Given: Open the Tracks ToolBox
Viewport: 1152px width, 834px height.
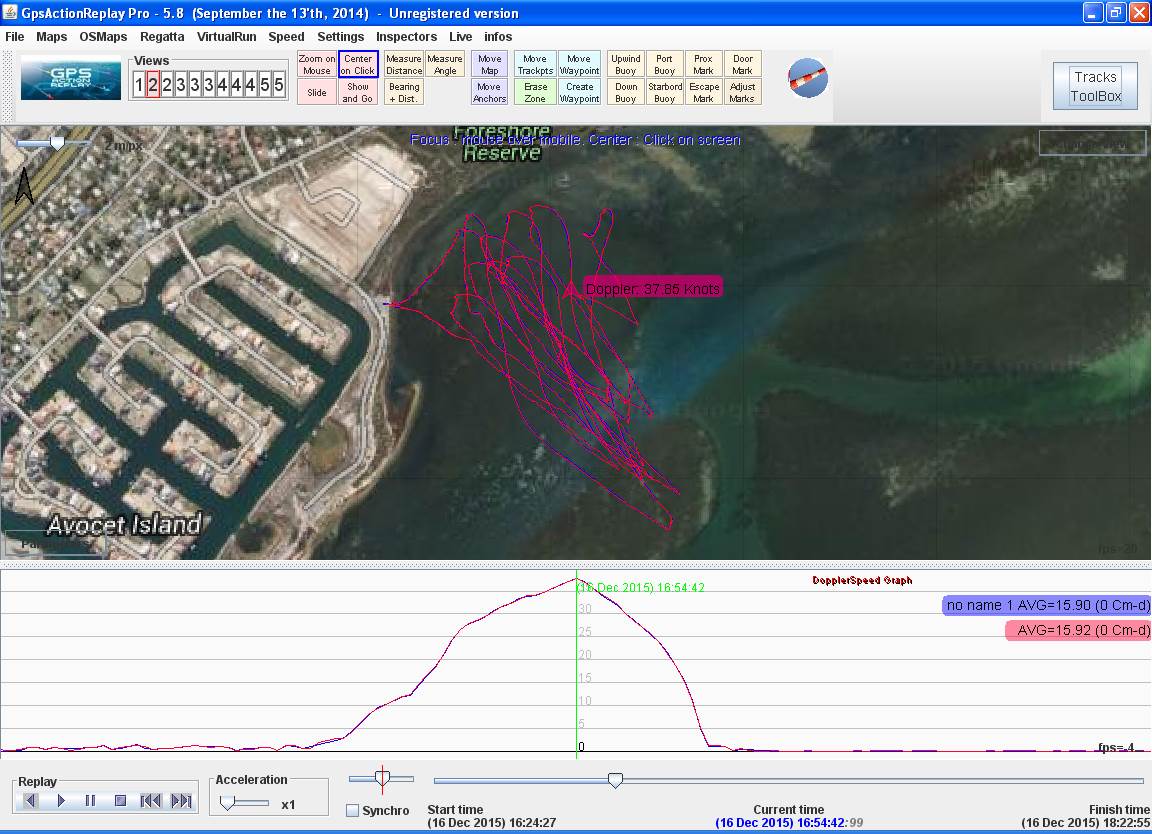Looking at the screenshot, I should point(1095,86).
